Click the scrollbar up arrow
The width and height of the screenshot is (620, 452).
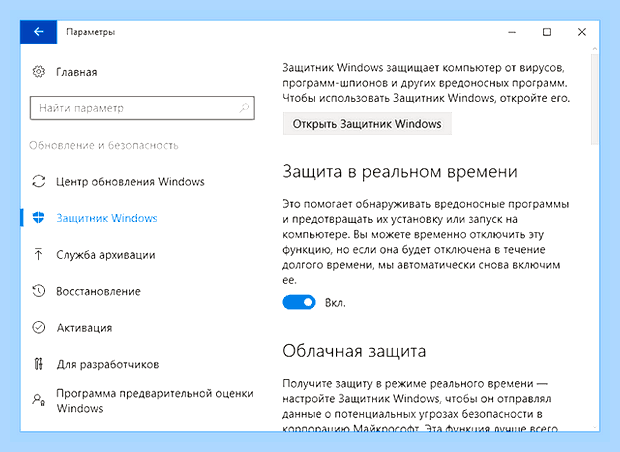pos(594,49)
